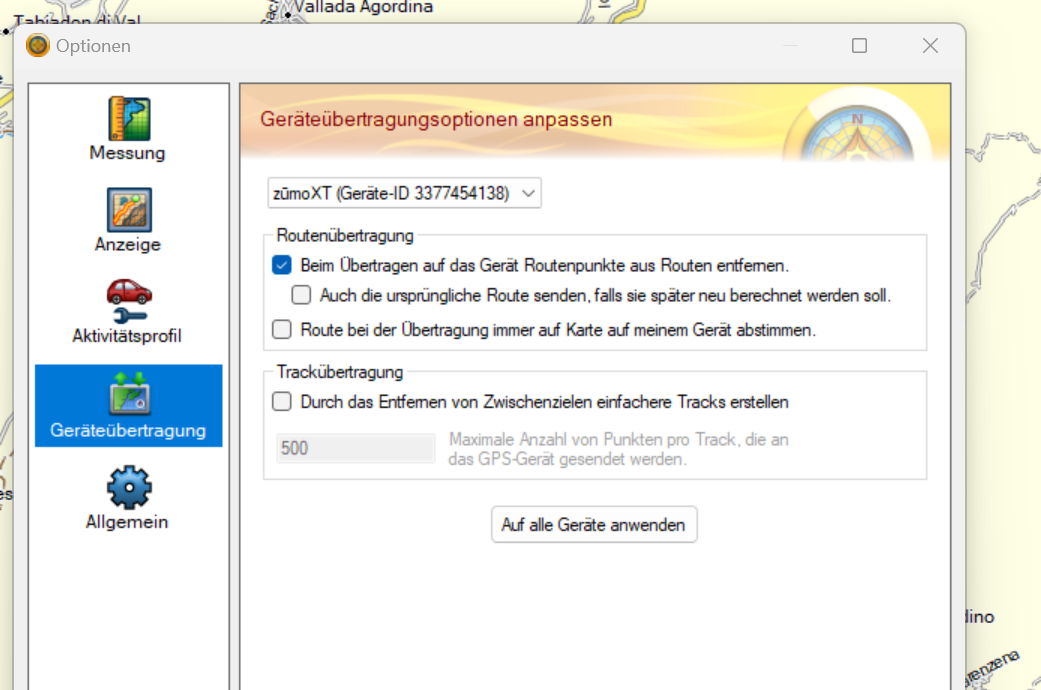
Task: Enable "Auch die ursprüngliche Route senden"
Action: point(301,295)
